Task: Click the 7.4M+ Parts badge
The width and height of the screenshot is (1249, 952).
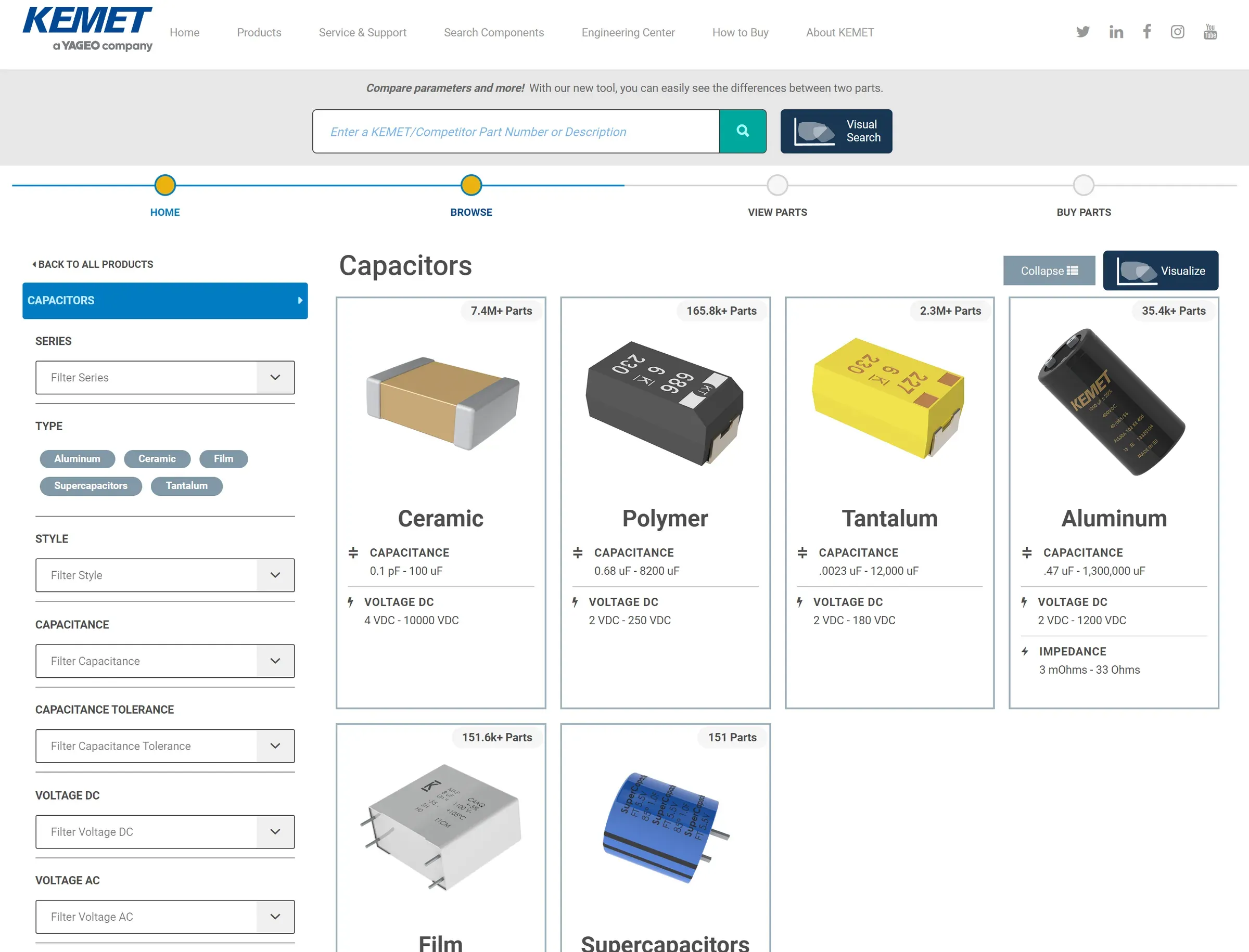Action: [x=501, y=311]
